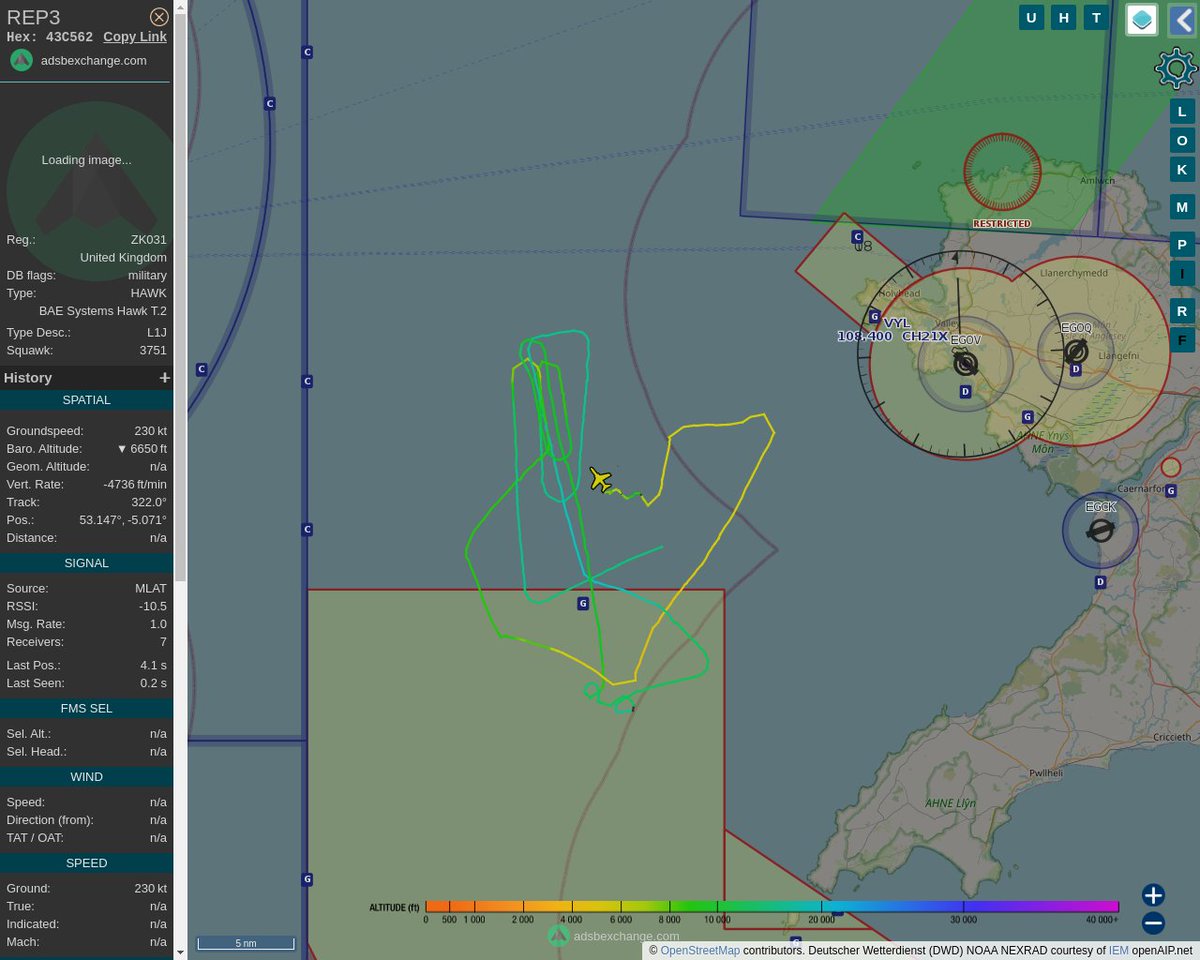This screenshot has width=1200, height=960.
Task: Toggle aircraft labels with the L button
Action: click(x=1181, y=111)
